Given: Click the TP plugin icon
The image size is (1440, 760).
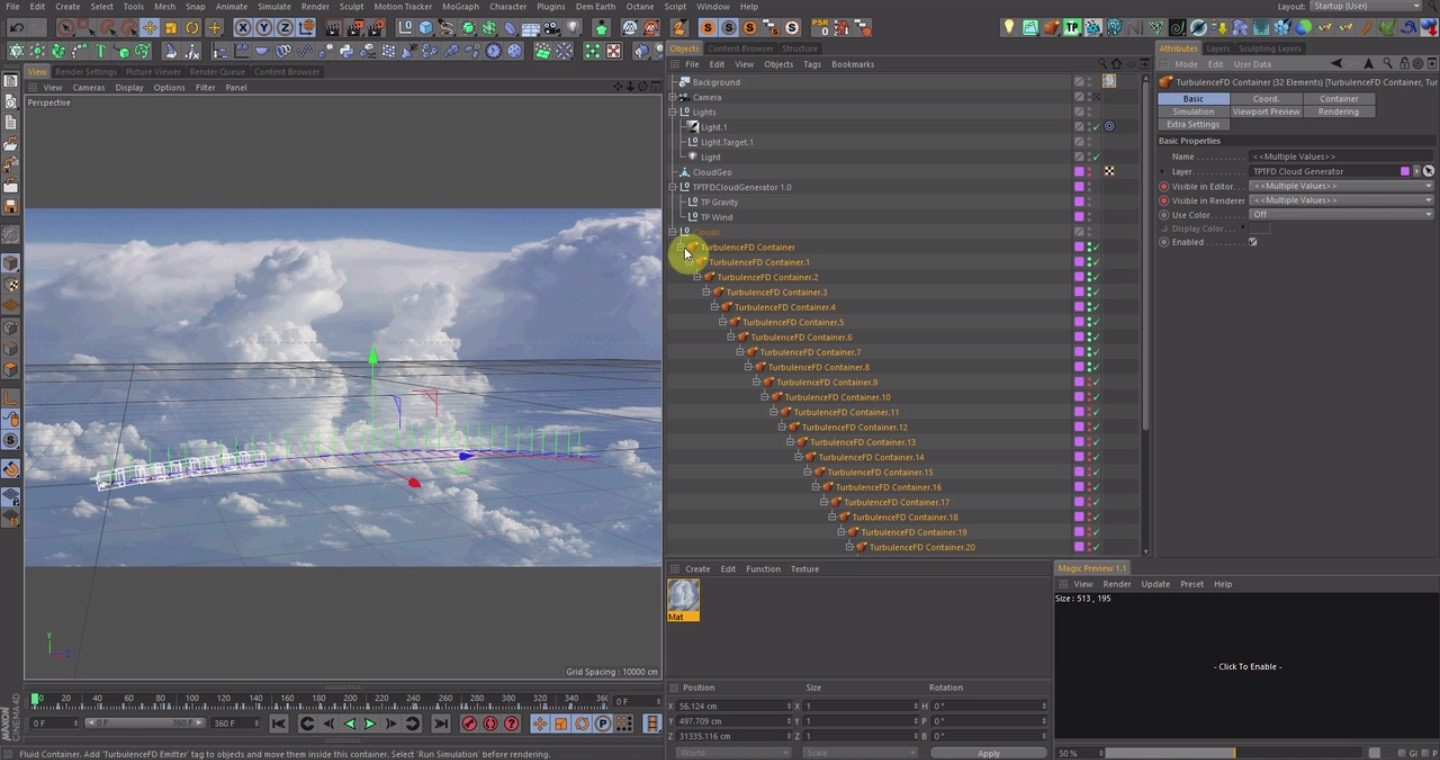Looking at the screenshot, I should [x=1072, y=28].
